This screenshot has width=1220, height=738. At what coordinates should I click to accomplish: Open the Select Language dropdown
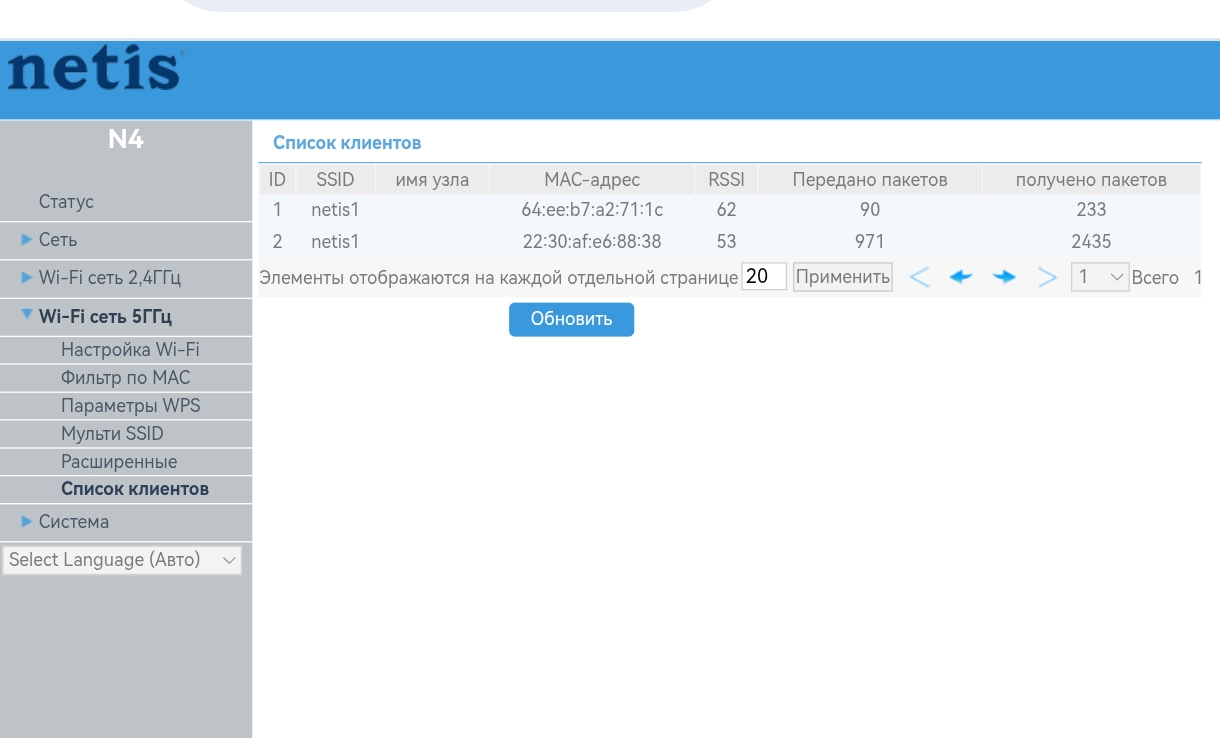click(121, 560)
